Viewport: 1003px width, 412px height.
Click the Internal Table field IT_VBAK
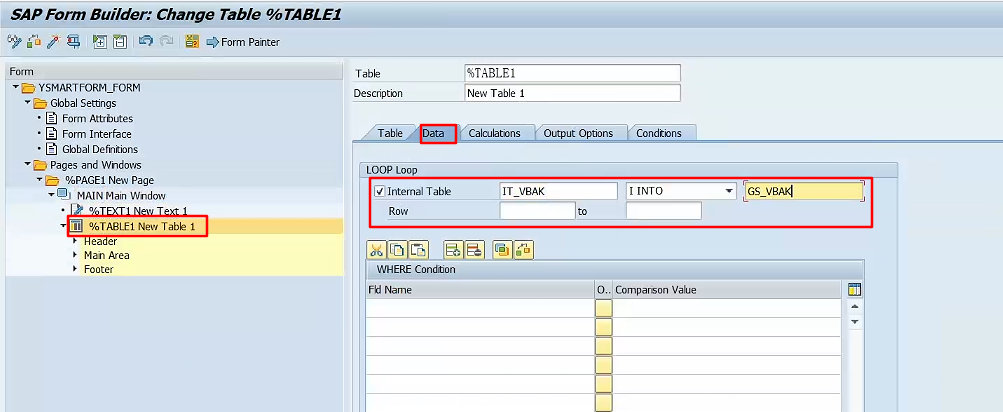(558, 191)
